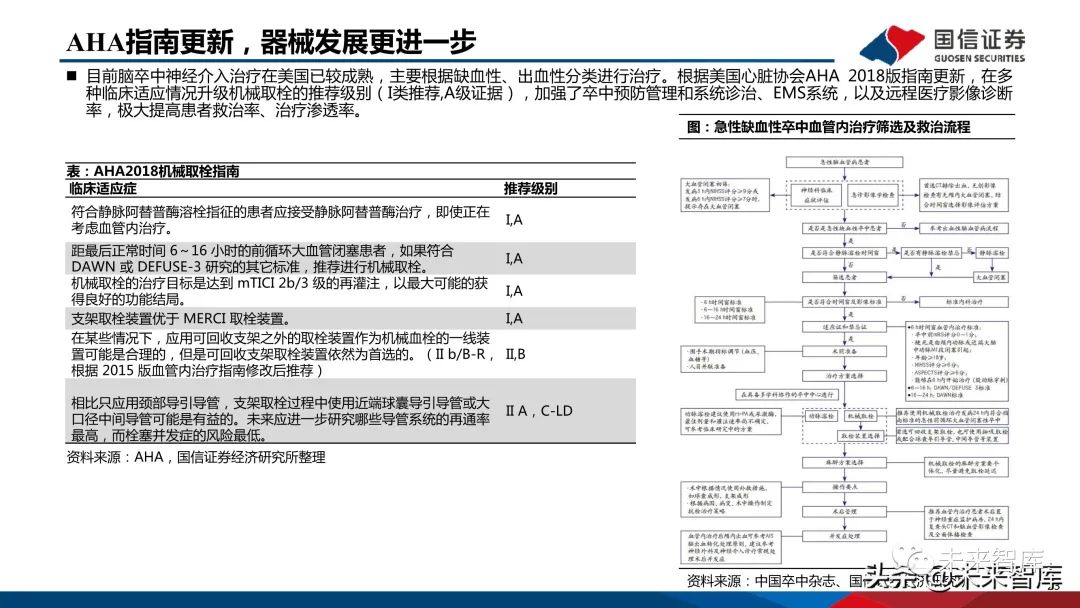Click the note about 机械取栓的麻醉方案要个体化

pos(965,468)
